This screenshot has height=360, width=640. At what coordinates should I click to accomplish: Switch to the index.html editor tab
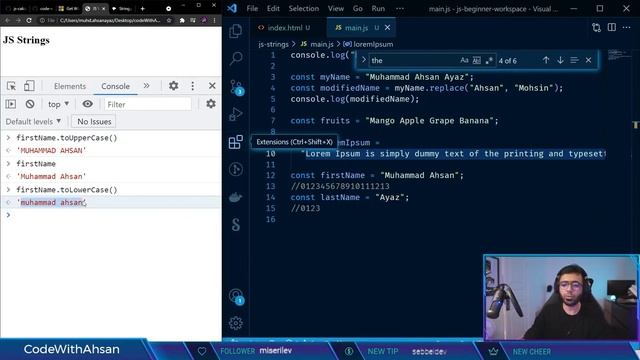click(x=285, y=28)
